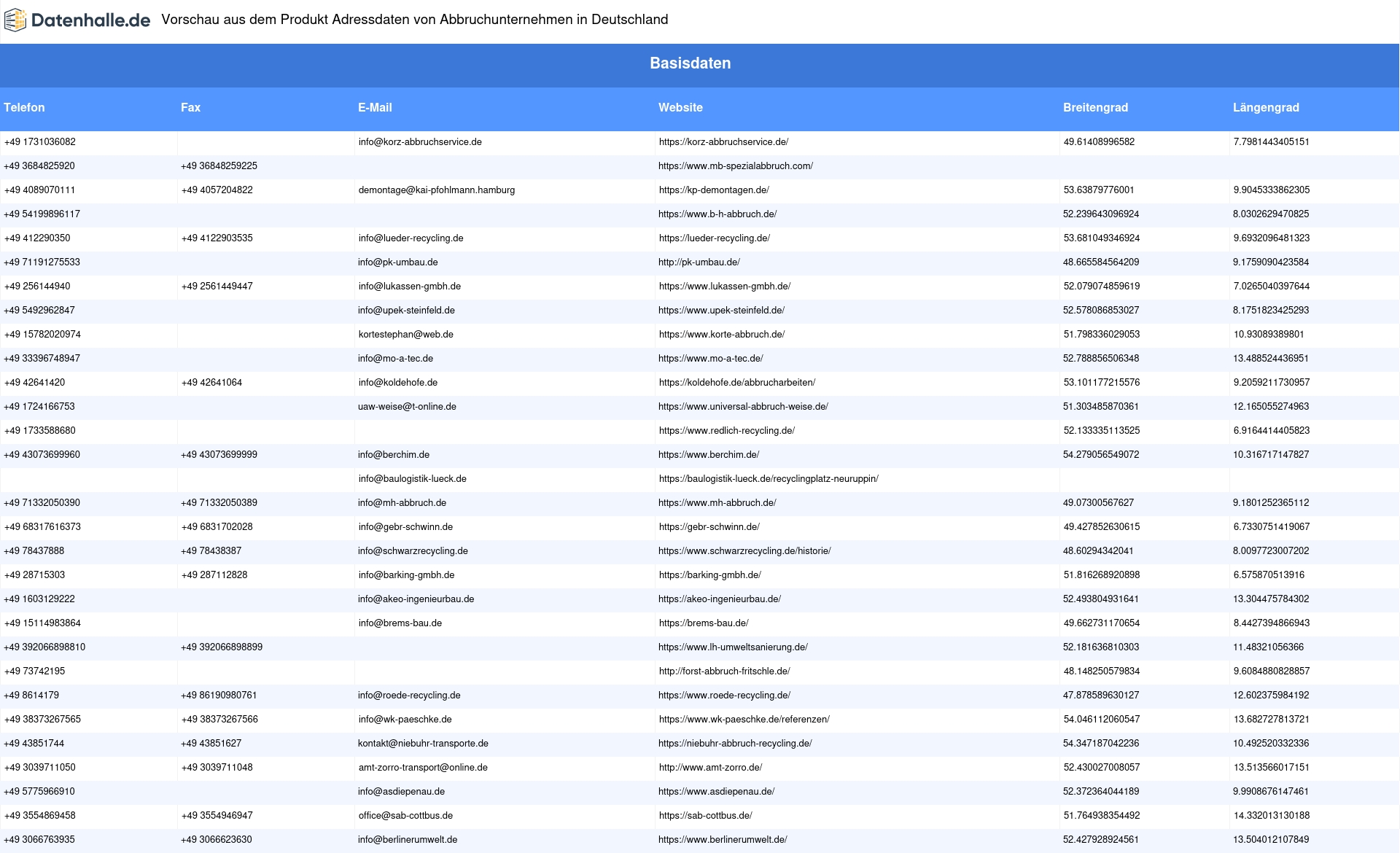Click the Längengrad column header

1266,107
